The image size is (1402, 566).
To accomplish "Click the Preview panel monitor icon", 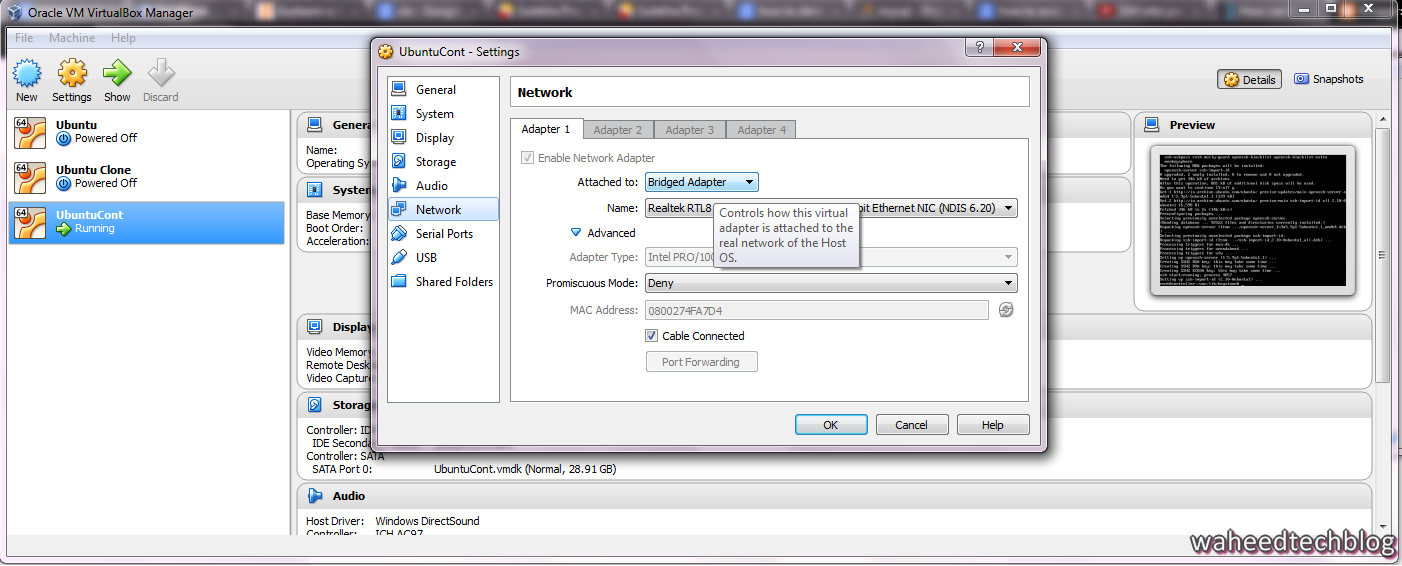I will coord(1150,125).
